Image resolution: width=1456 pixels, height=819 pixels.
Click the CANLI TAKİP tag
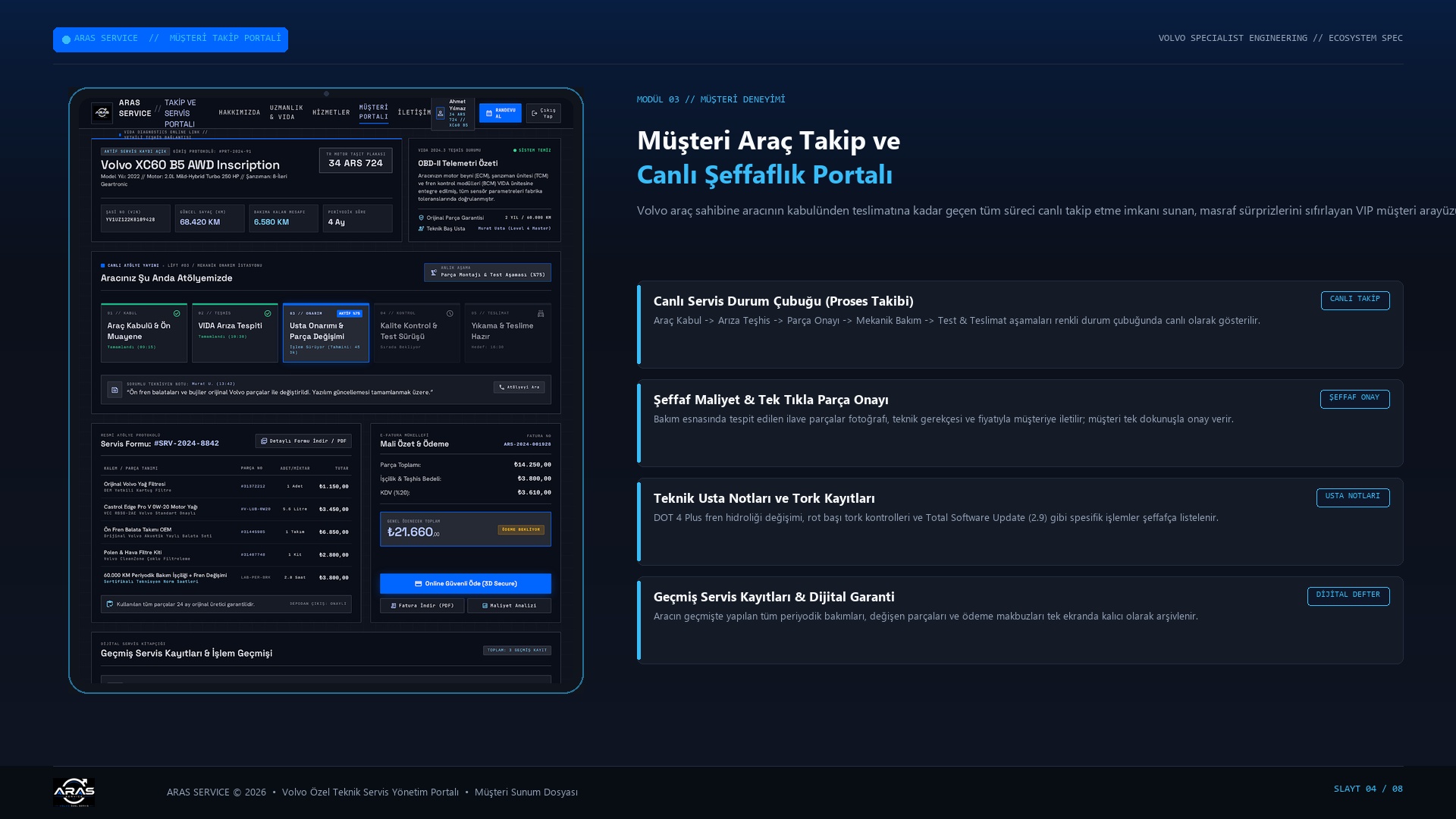click(x=1355, y=300)
